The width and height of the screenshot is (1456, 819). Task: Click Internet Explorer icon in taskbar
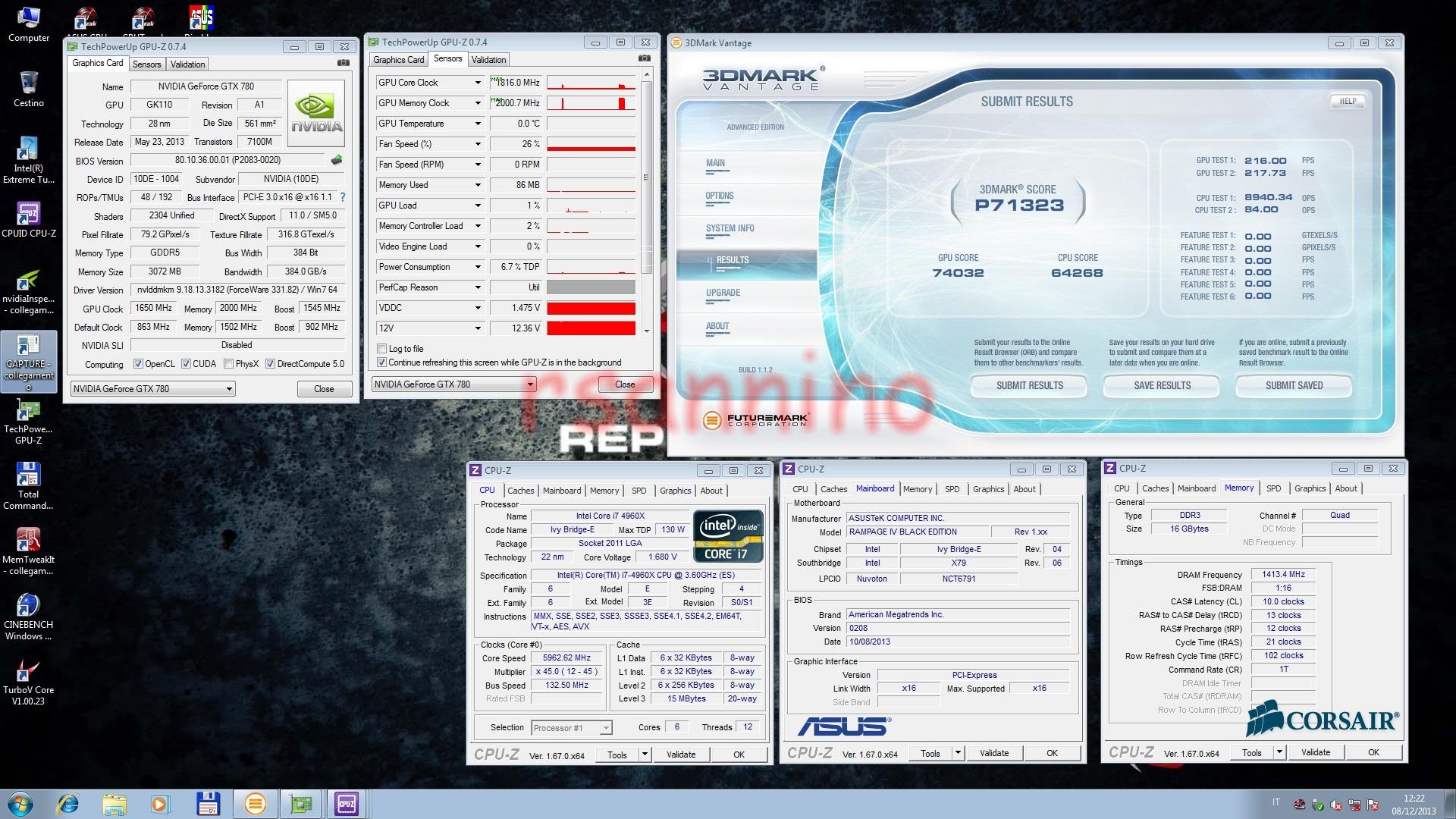[67, 804]
